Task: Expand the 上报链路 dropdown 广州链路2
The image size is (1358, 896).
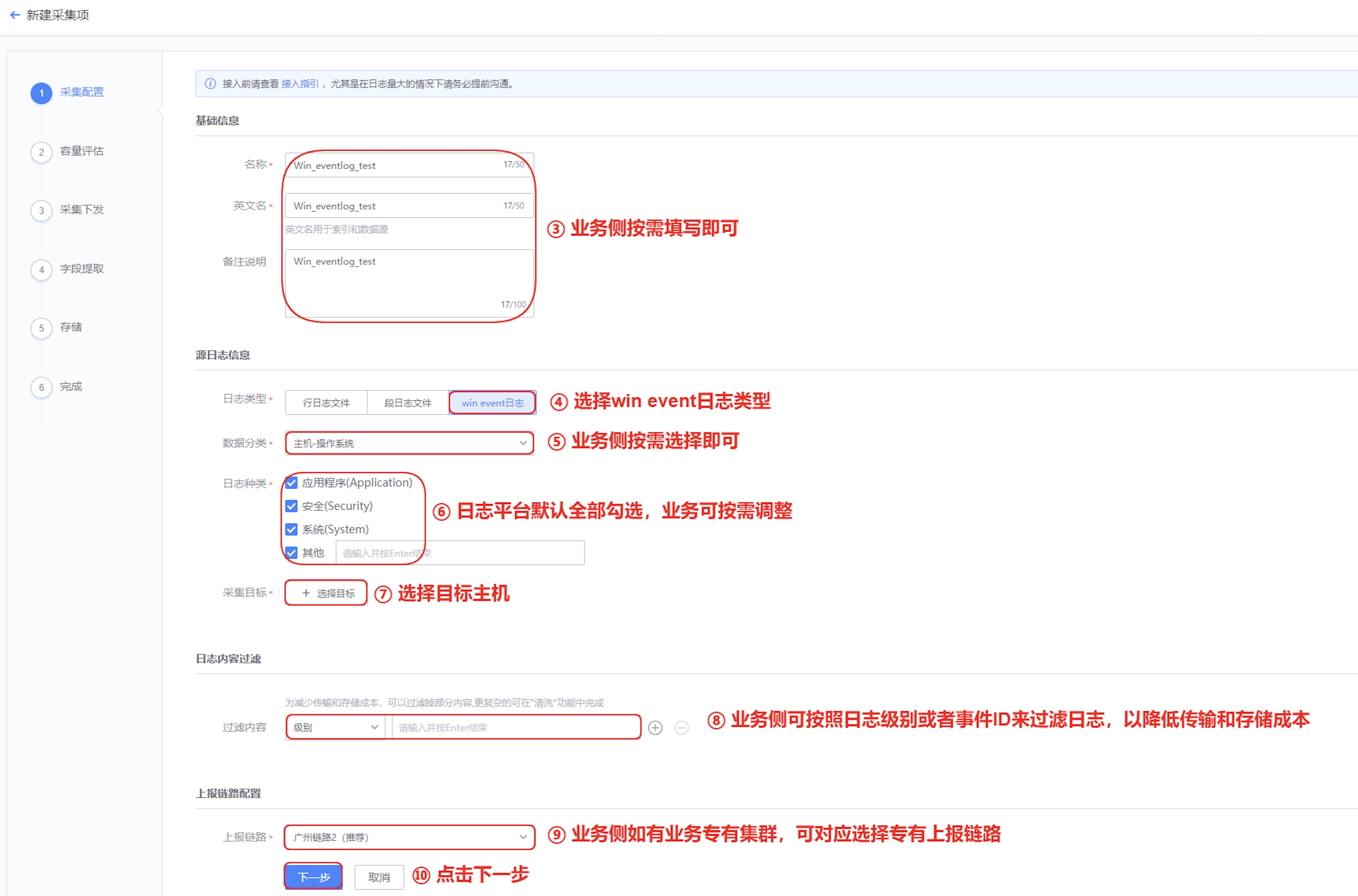Action: pyautogui.click(x=410, y=837)
